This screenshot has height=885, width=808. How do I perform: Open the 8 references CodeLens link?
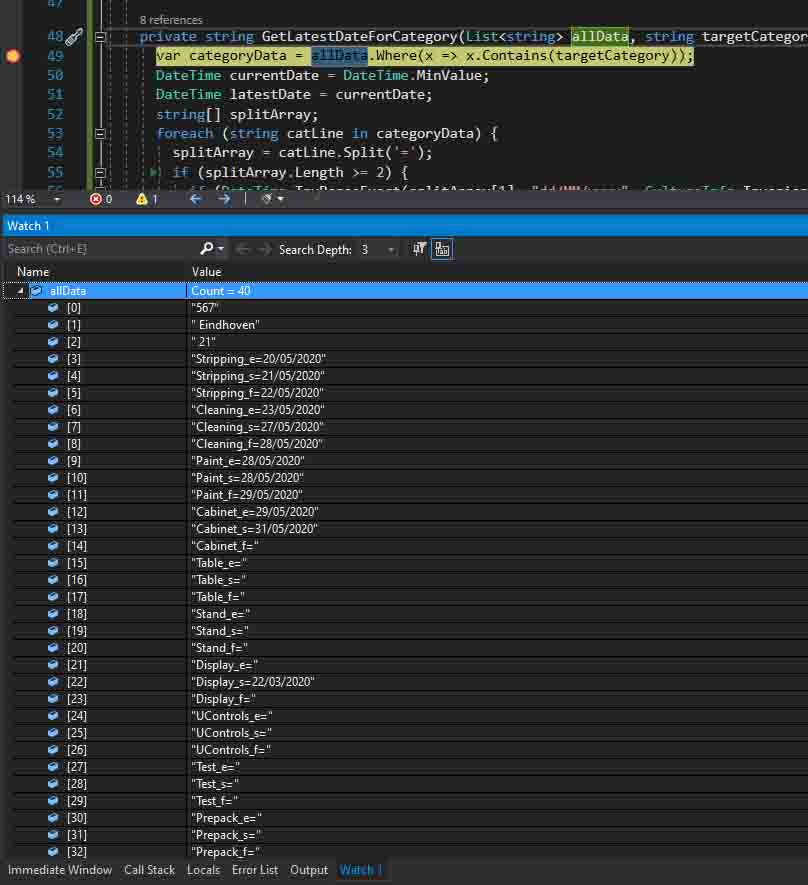click(171, 20)
